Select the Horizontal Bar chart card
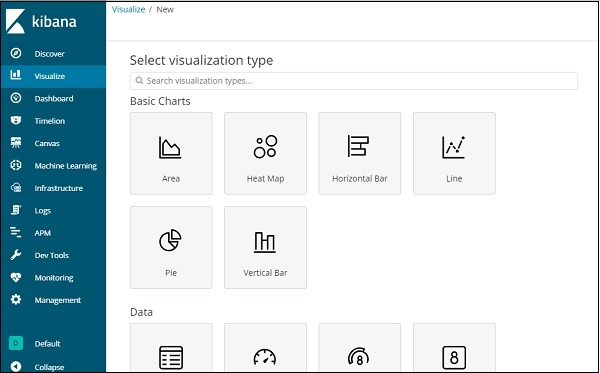Viewport: 600px width, 373px height. click(360, 153)
